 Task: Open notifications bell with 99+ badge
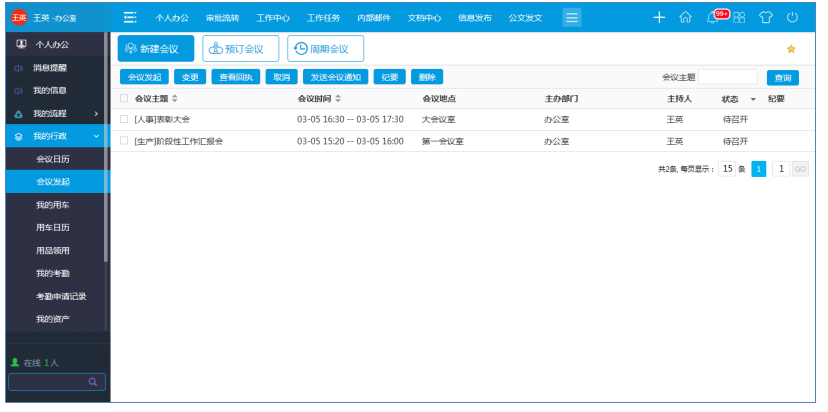(x=714, y=17)
